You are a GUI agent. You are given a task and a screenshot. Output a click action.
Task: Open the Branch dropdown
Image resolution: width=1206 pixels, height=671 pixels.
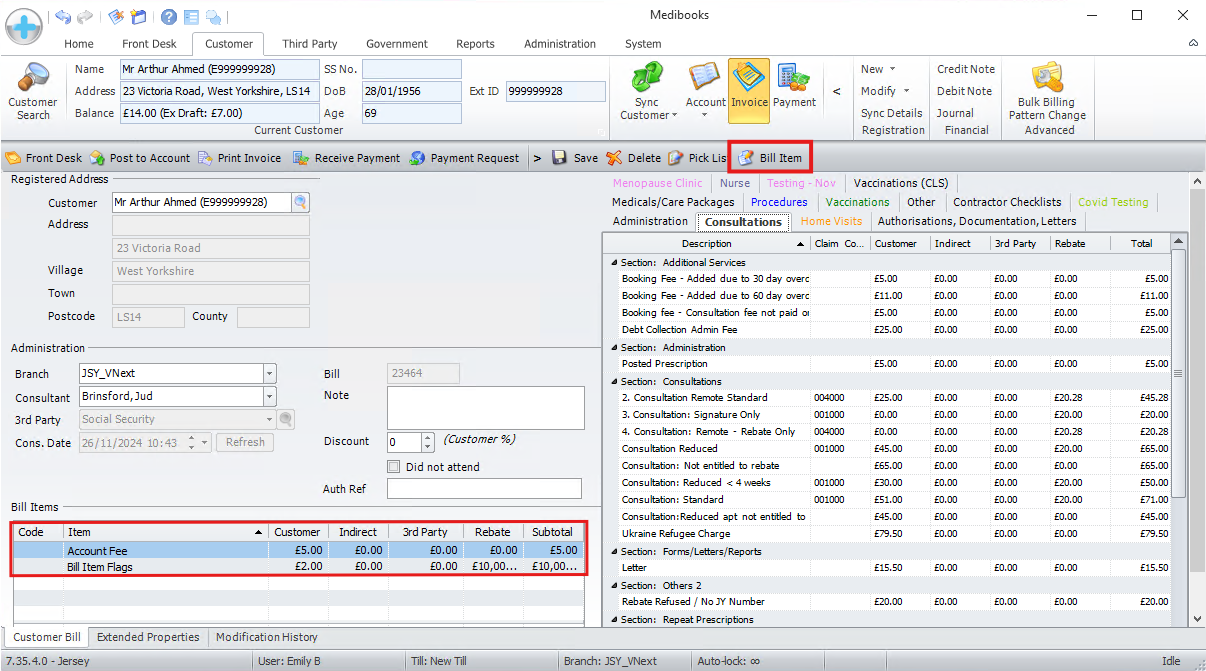coord(269,374)
